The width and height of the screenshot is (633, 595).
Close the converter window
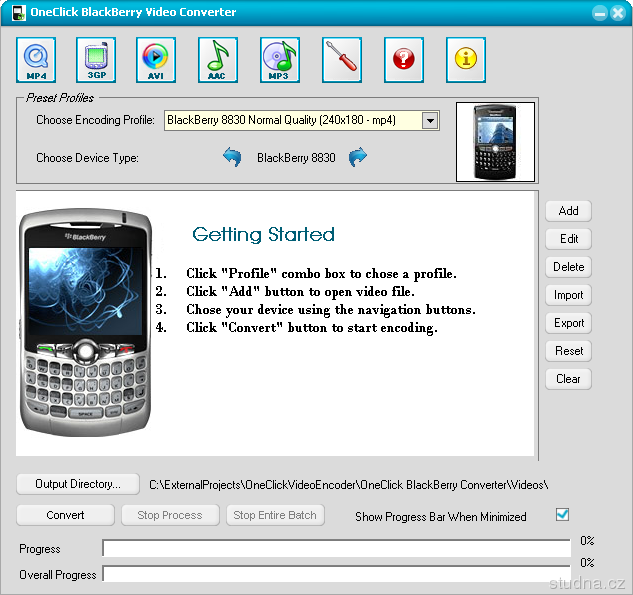[x=618, y=13]
